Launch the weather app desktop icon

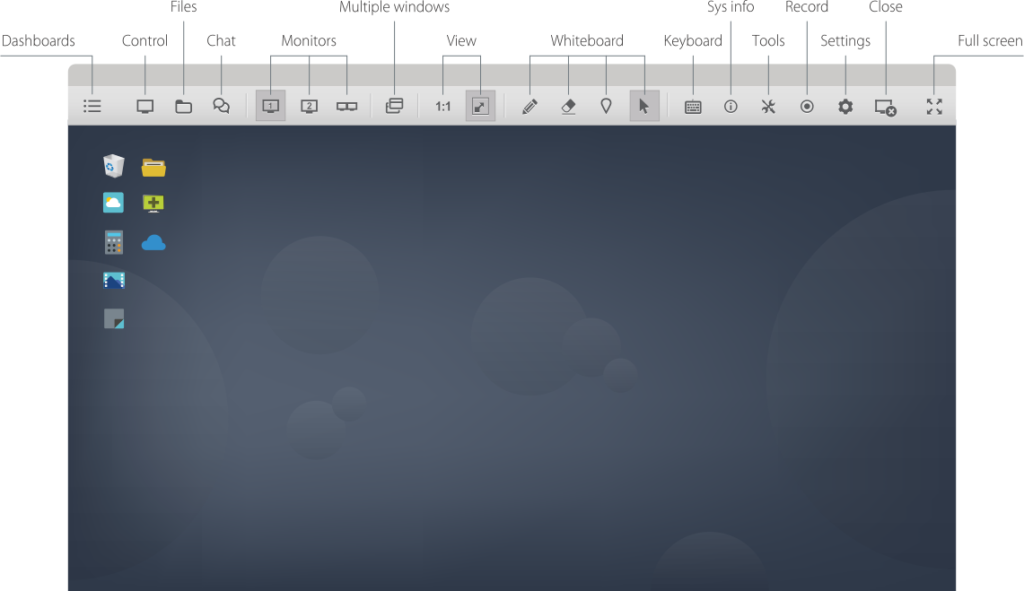coord(114,202)
